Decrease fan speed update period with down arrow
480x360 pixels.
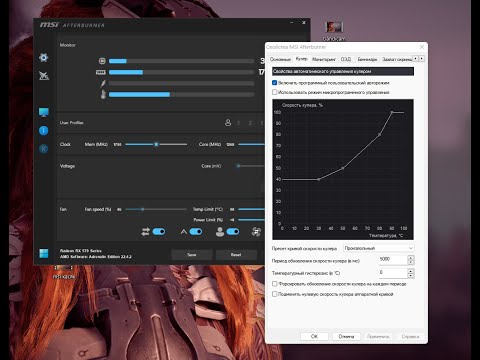pyautogui.click(x=411, y=262)
